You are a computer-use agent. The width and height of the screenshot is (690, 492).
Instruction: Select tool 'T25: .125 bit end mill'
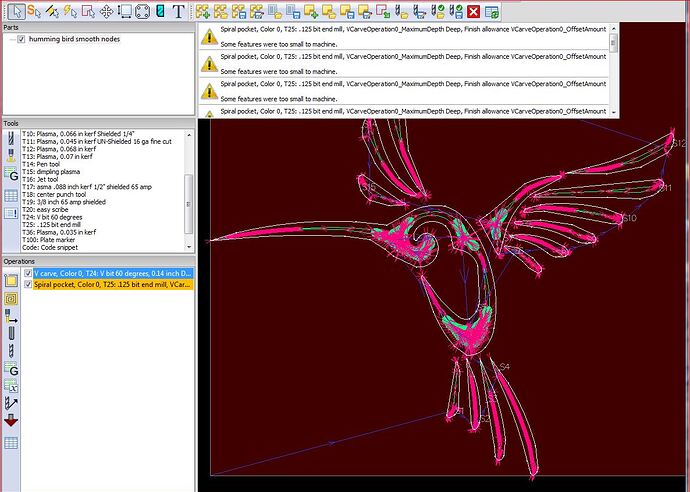pyautogui.click(x=51, y=224)
